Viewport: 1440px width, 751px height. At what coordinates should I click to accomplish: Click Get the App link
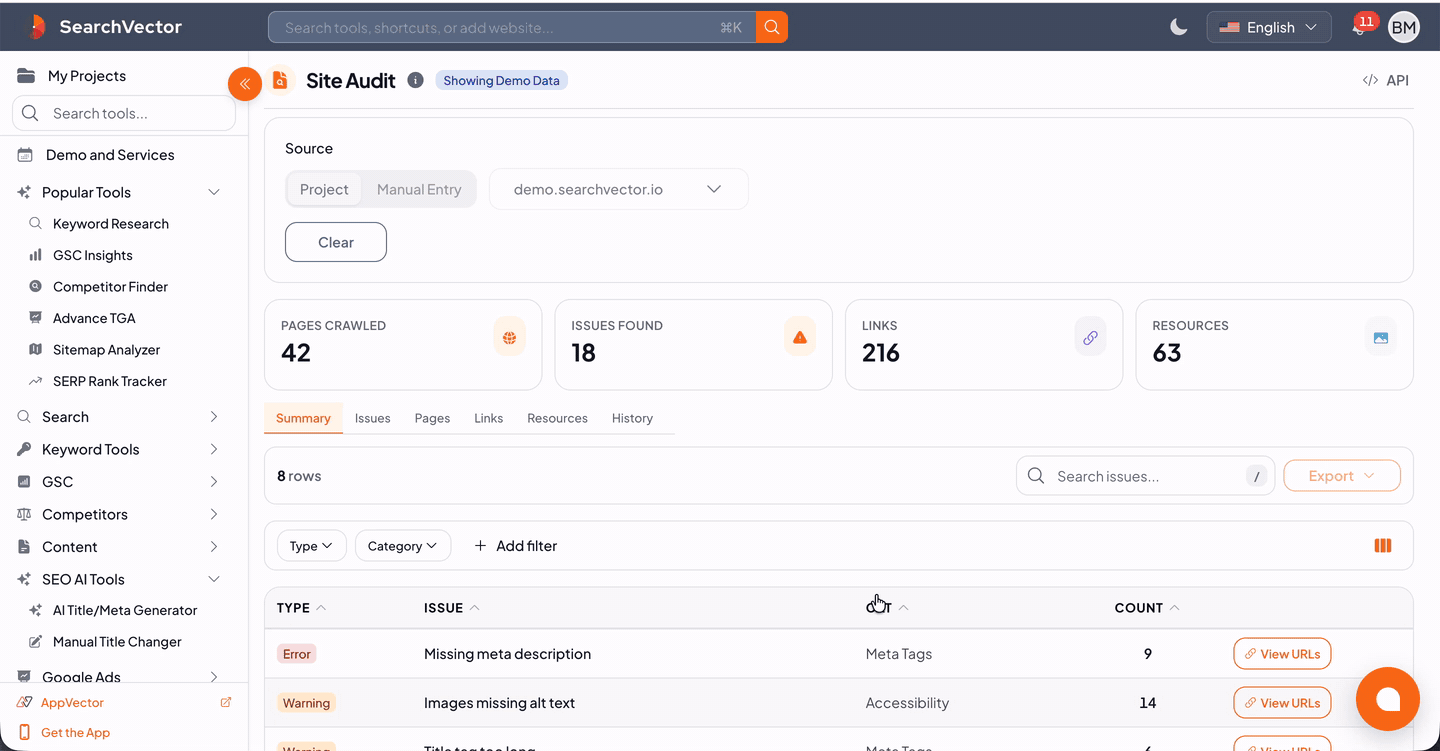75,733
